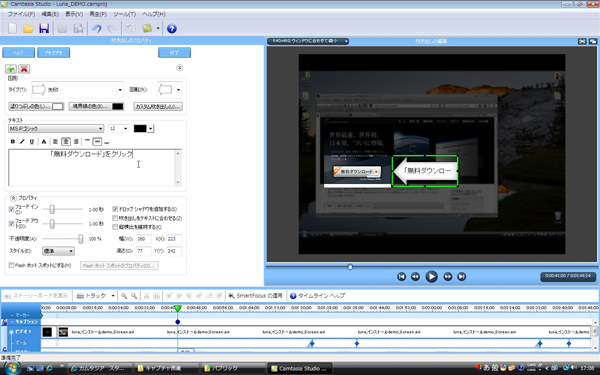
Task: Click the Undo arrow icon
Action: click(96, 28)
